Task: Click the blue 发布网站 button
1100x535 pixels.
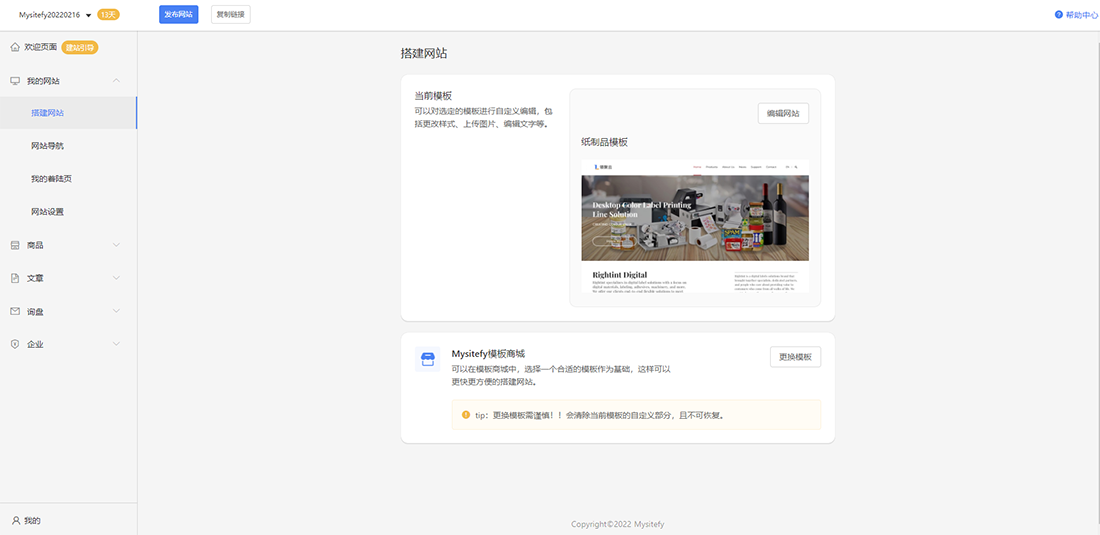Action: (x=179, y=14)
